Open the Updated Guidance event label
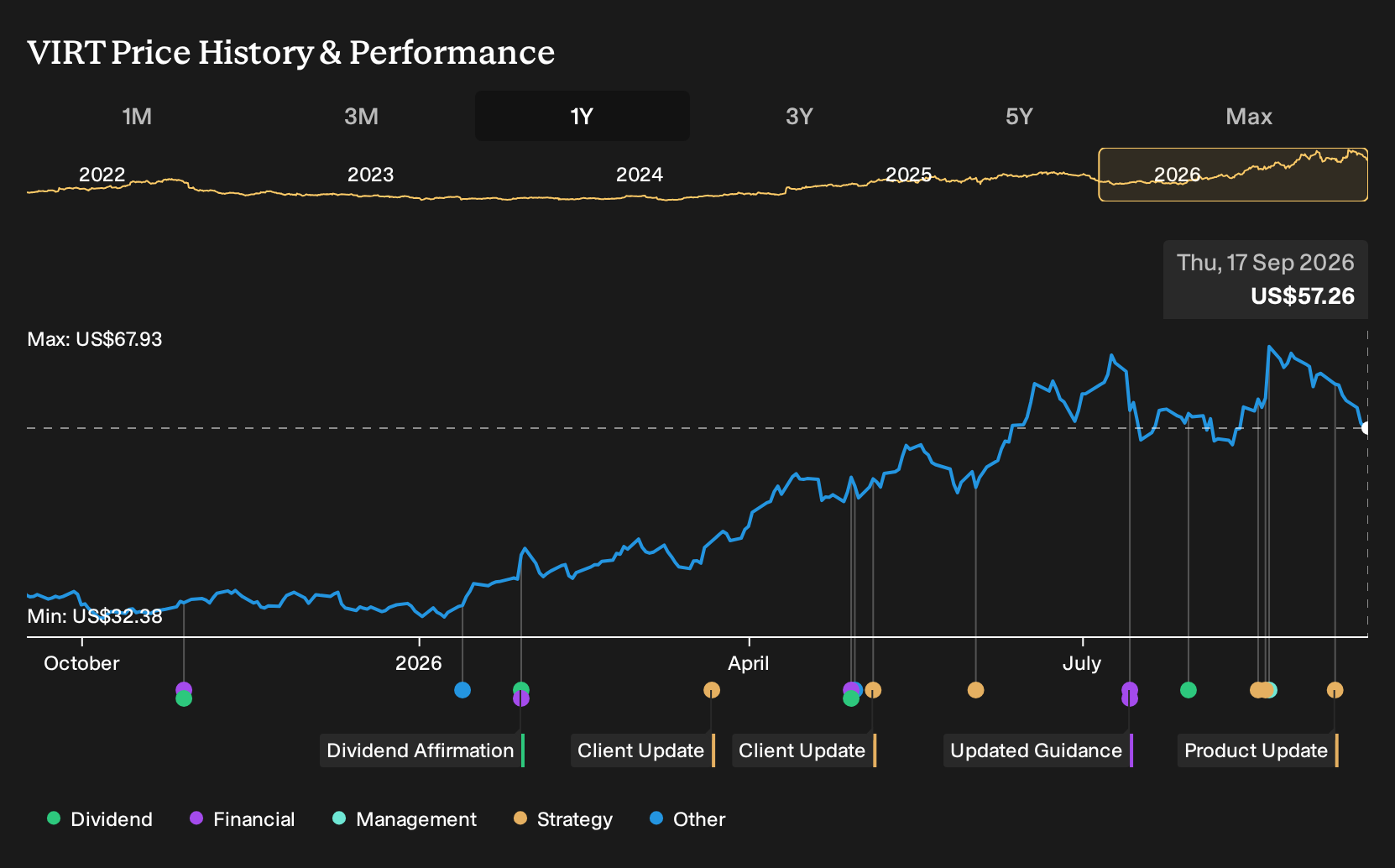 click(x=1038, y=750)
